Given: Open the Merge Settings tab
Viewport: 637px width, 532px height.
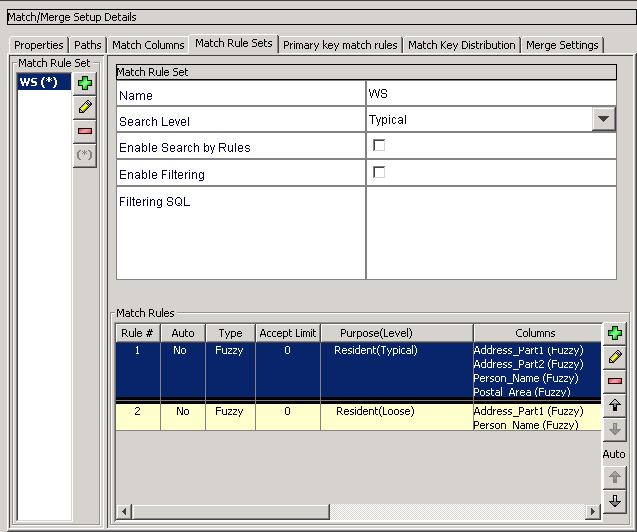Looking at the screenshot, I should tap(562, 45).
